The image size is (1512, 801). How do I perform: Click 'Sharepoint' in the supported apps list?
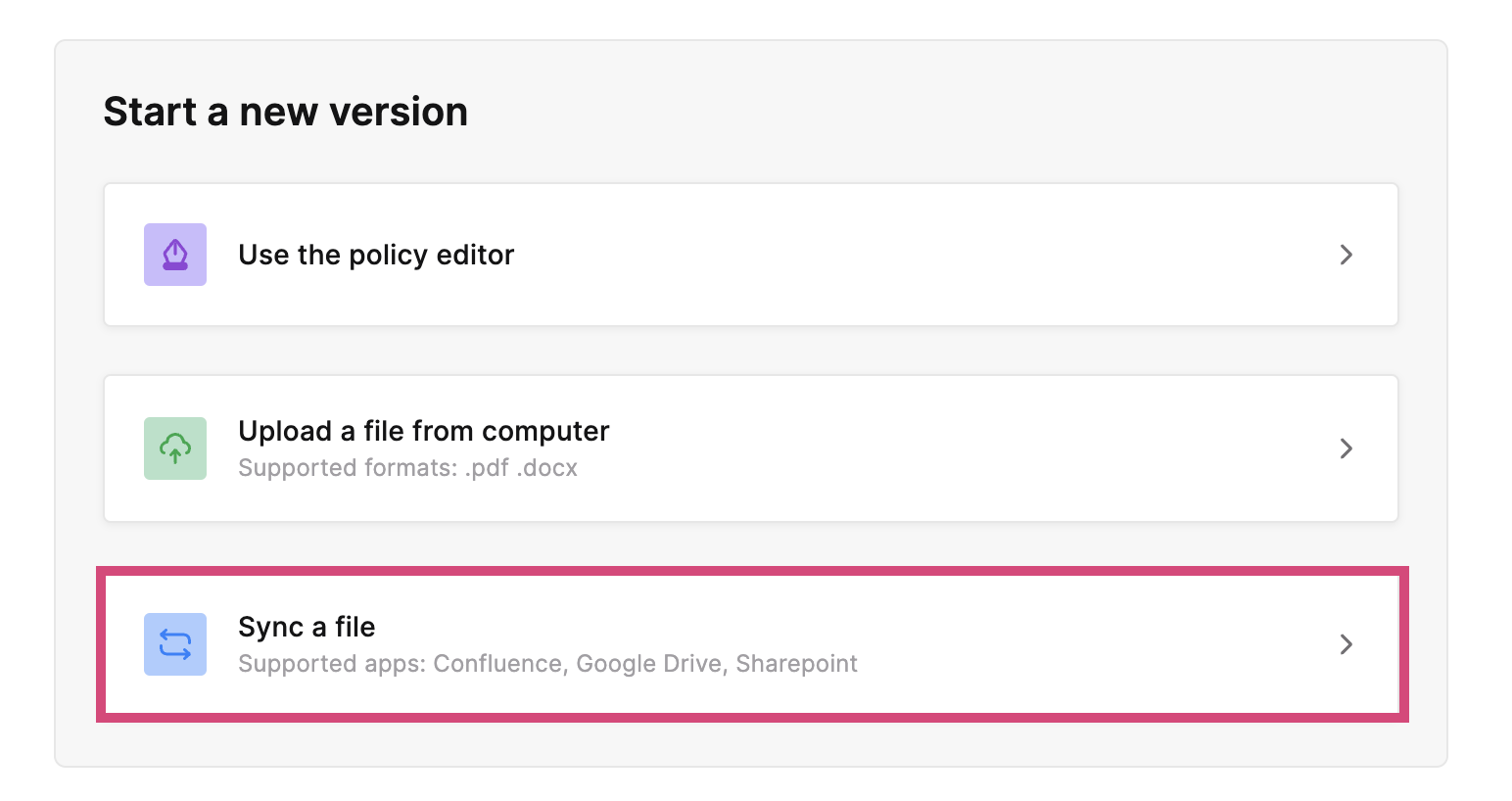[796, 664]
